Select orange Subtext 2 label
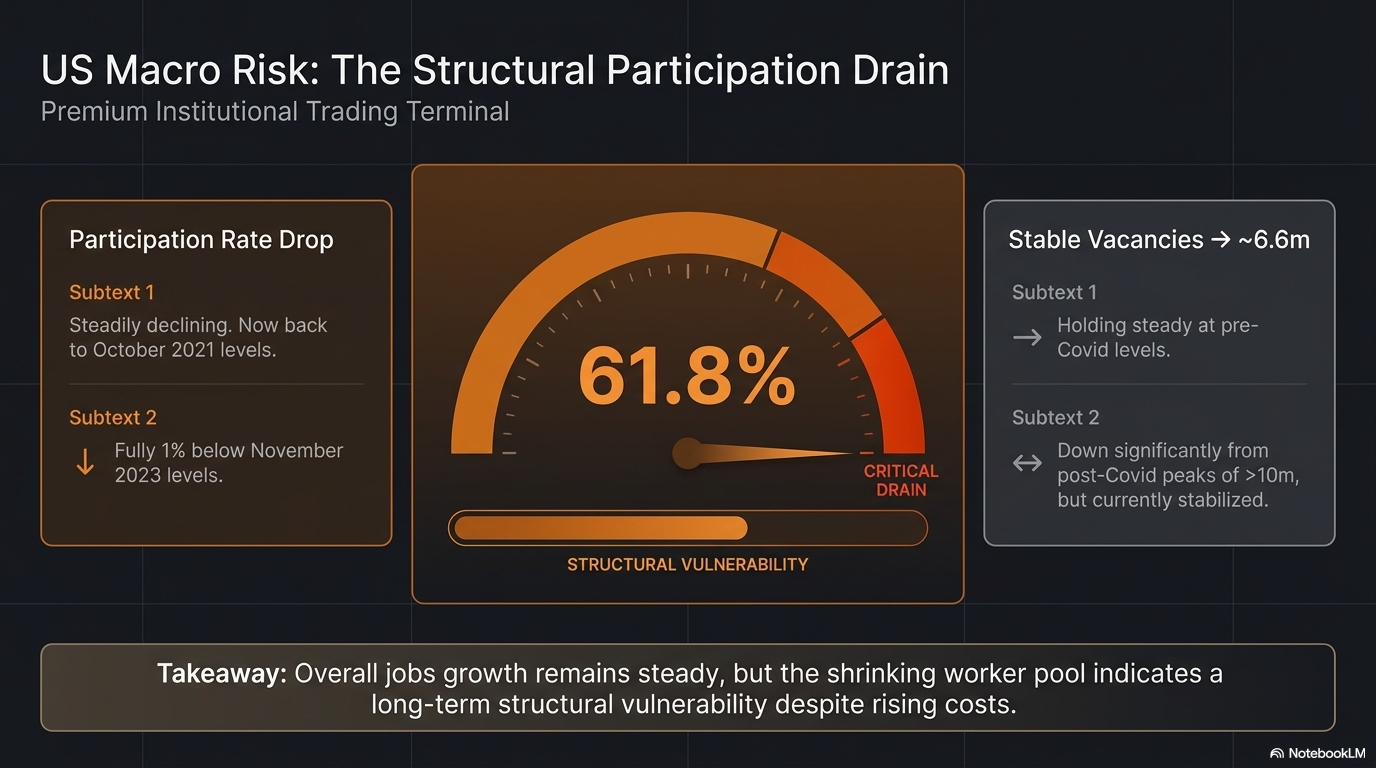The width and height of the screenshot is (1376, 768). [x=113, y=418]
